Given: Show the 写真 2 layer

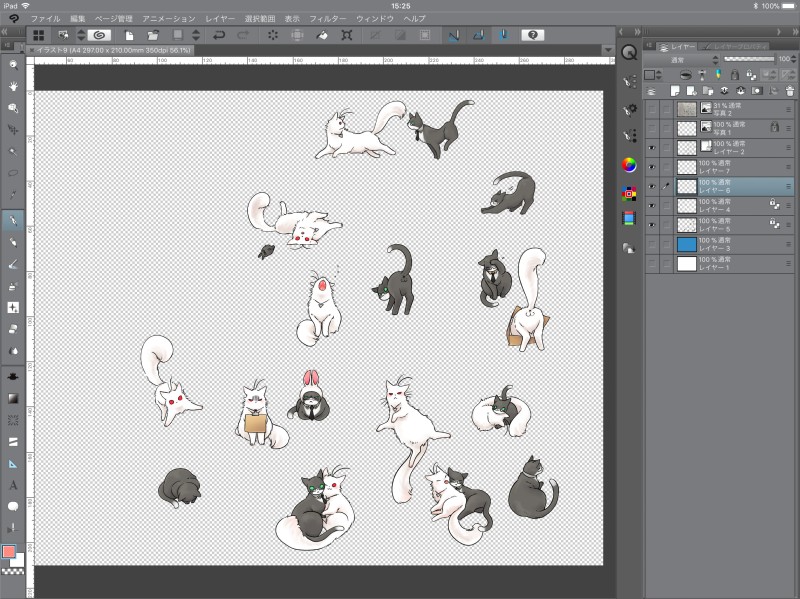Looking at the screenshot, I should point(652,108).
